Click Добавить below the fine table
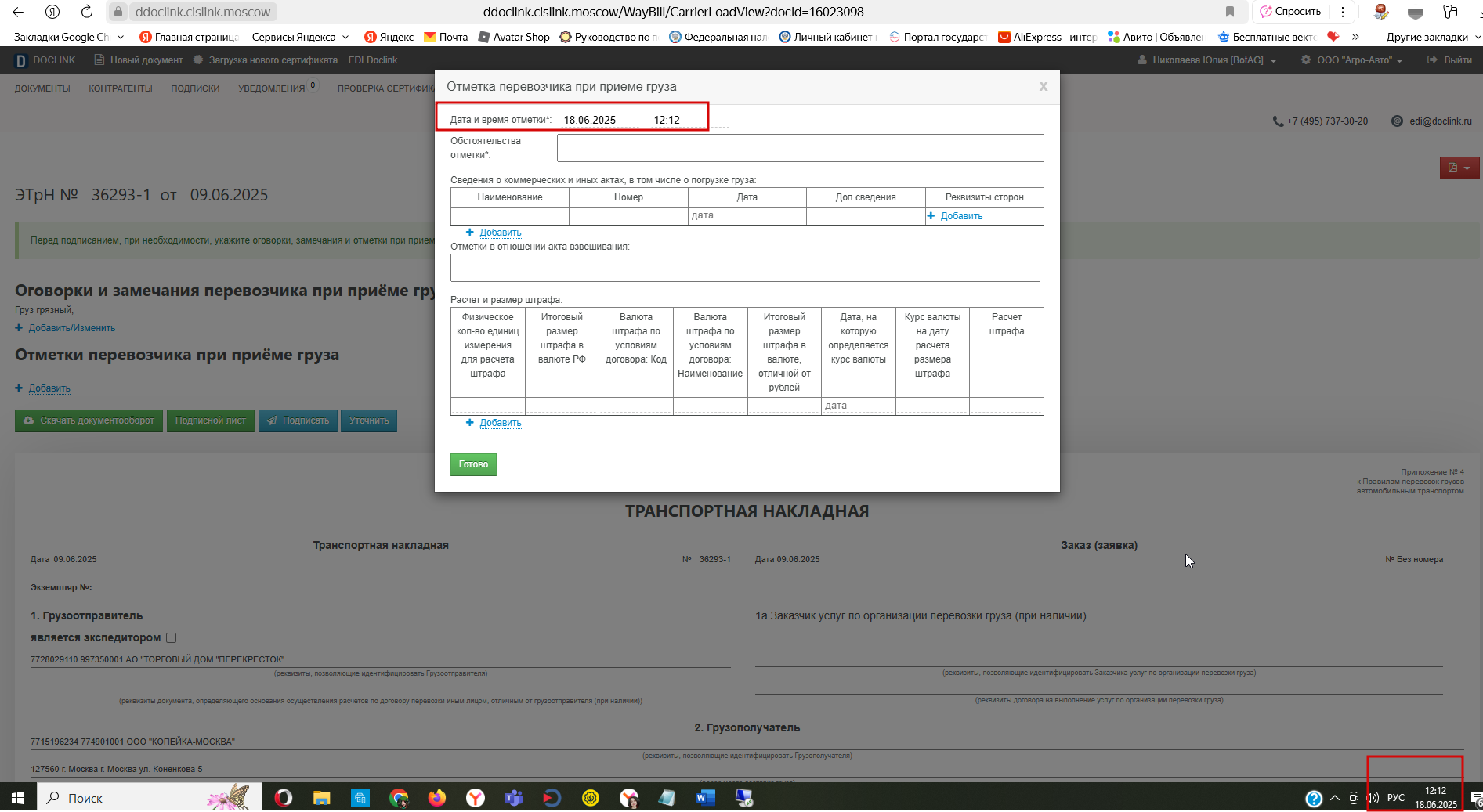The image size is (1483, 812). 500,423
